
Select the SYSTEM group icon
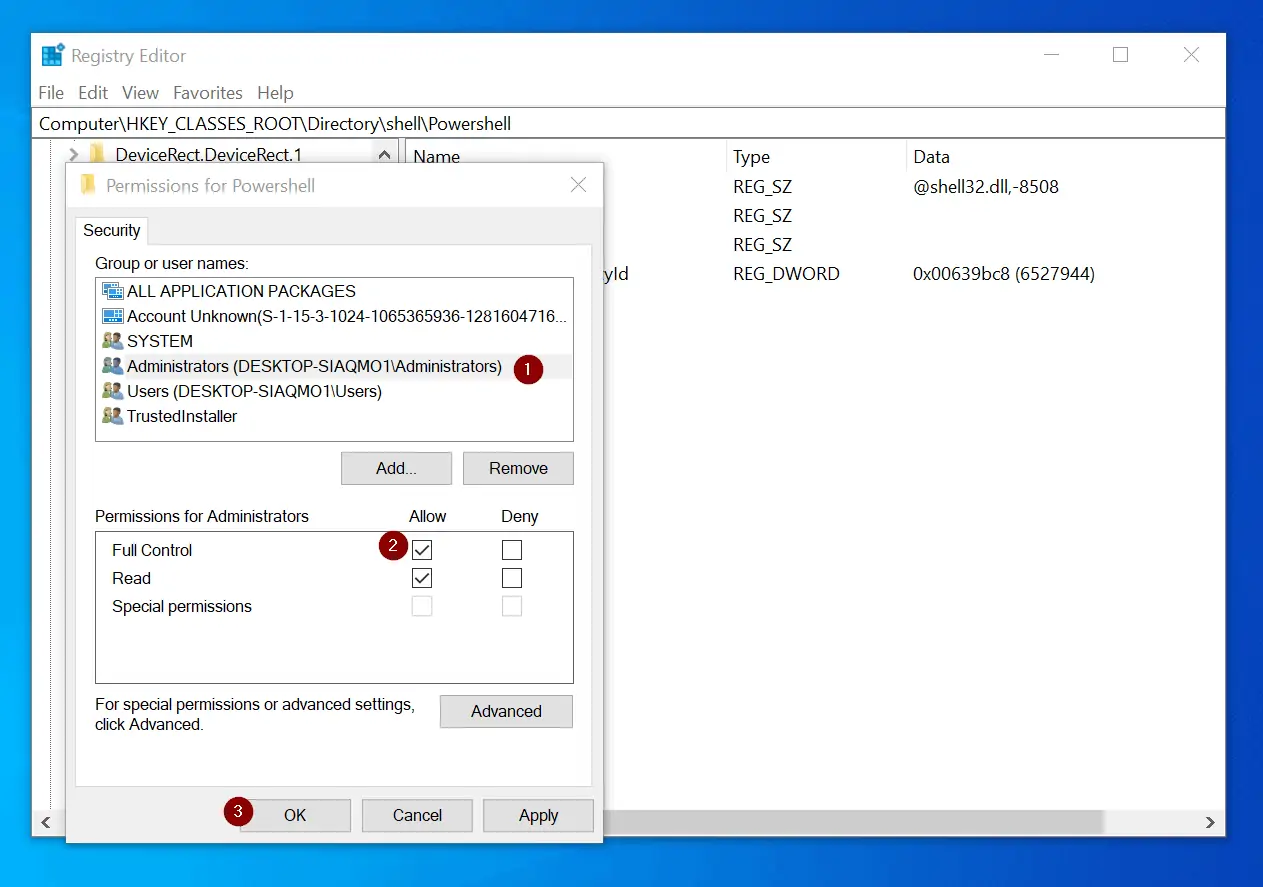(112, 341)
